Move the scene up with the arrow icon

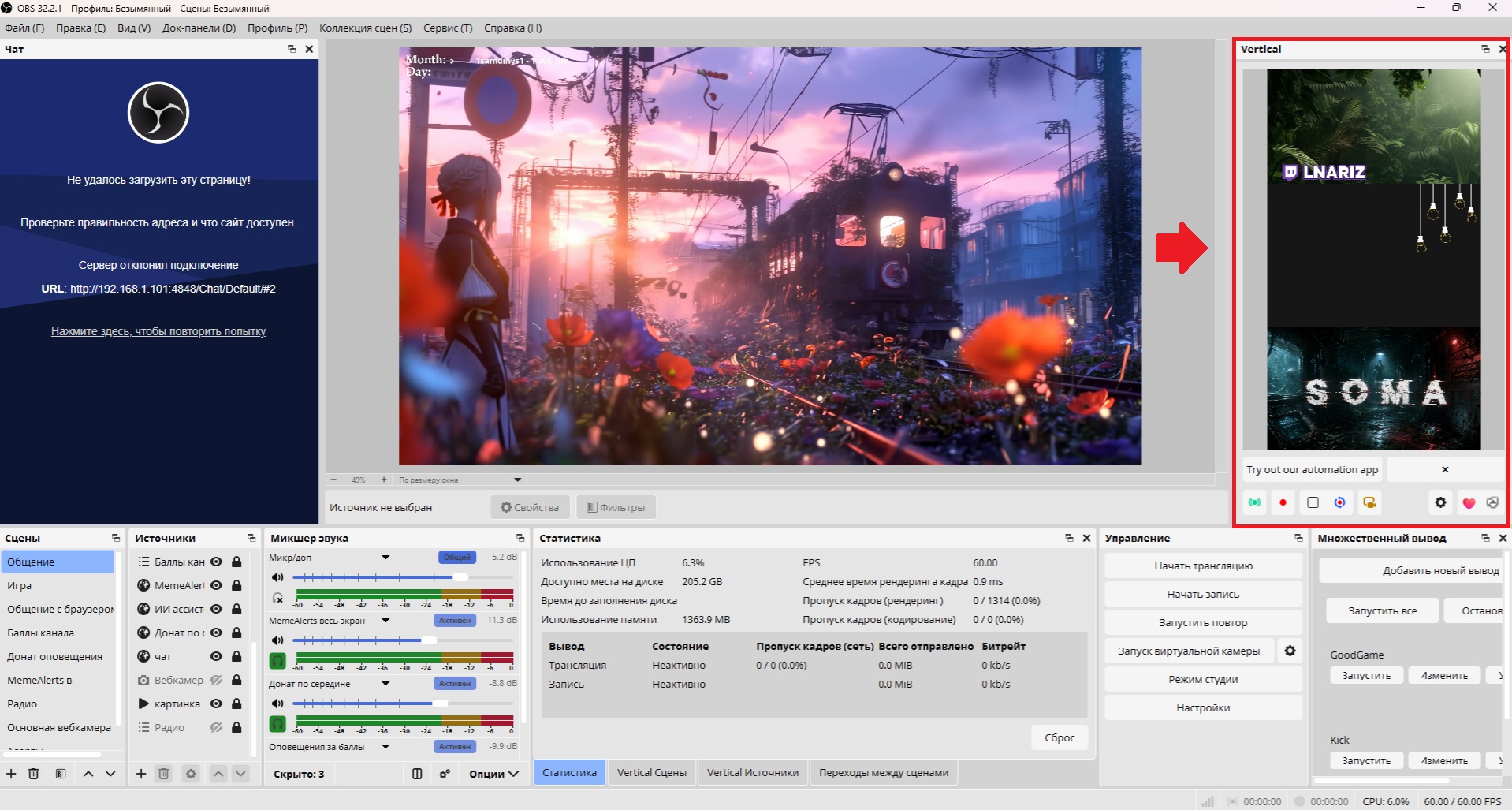tap(88, 774)
